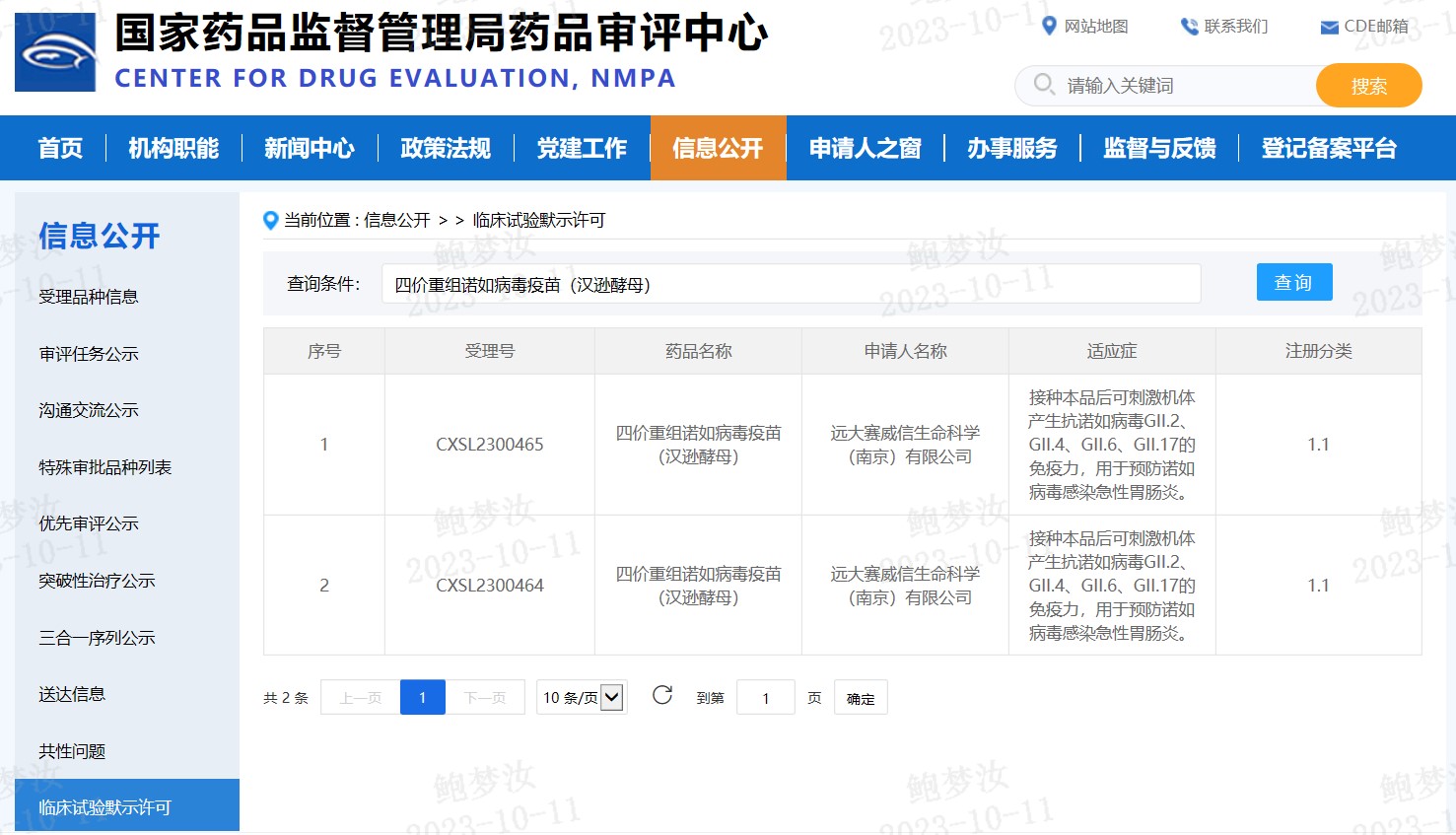Click the 申请人名称 column header
The image size is (1456, 835).
(x=906, y=351)
